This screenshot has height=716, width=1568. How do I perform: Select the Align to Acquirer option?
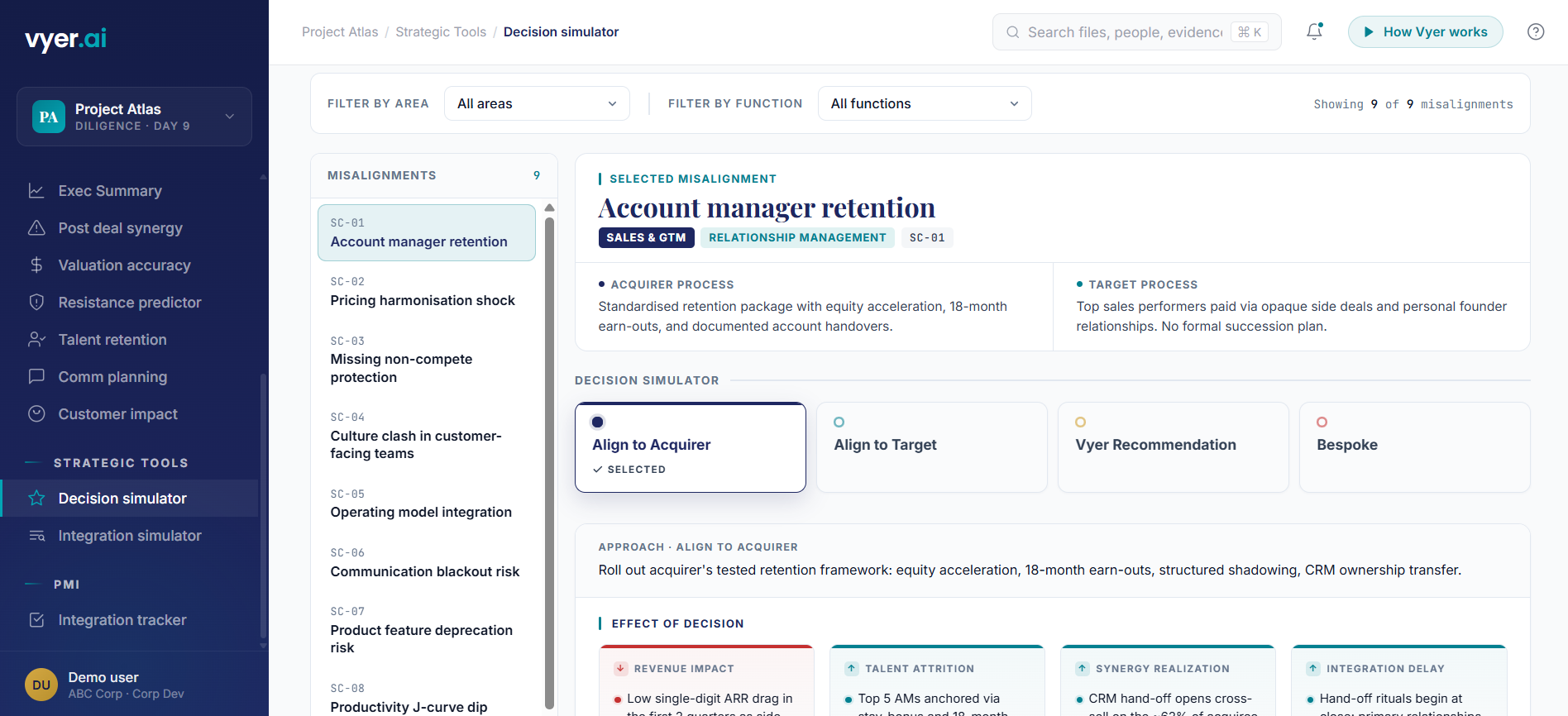[x=691, y=447]
